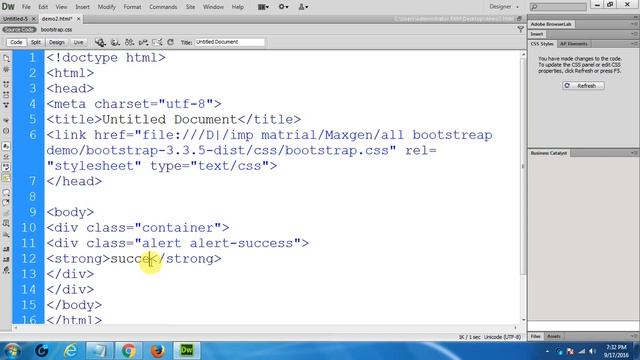Open the Commands menu
The image size is (640, 360).
coord(163,7)
